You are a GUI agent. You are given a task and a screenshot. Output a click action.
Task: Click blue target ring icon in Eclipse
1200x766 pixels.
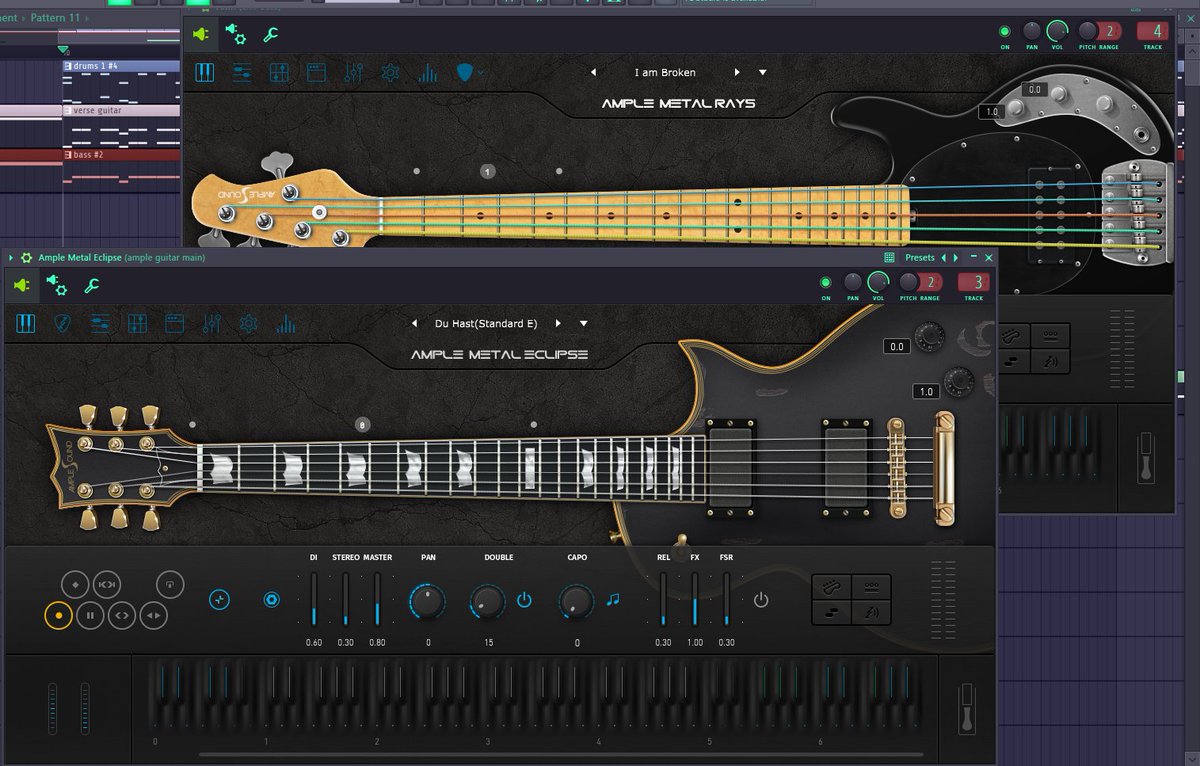click(271, 600)
